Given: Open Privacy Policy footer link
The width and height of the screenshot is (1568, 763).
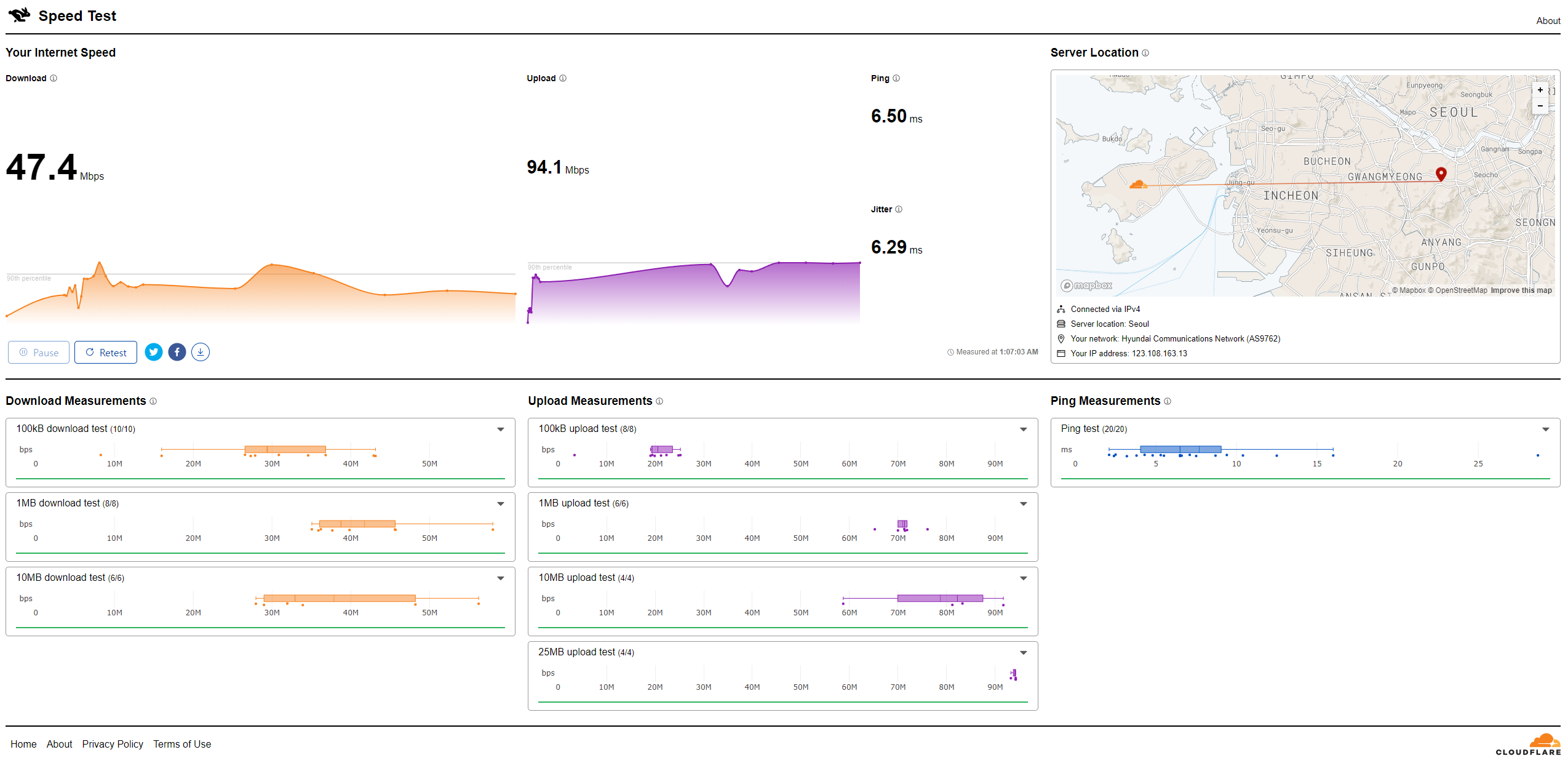Looking at the screenshot, I should tap(113, 744).
